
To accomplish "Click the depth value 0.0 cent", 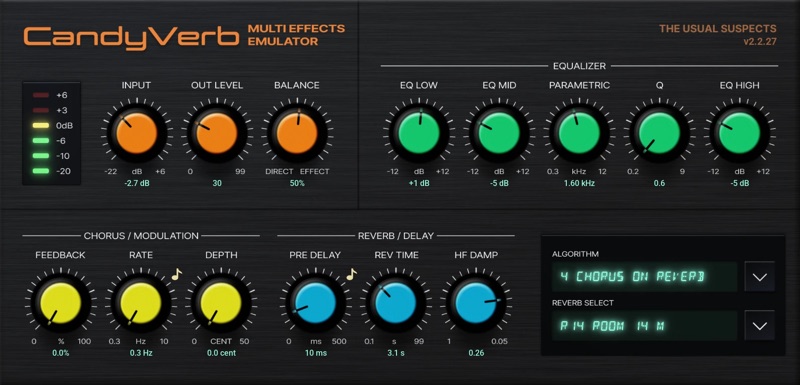I will [x=221, y=352].
